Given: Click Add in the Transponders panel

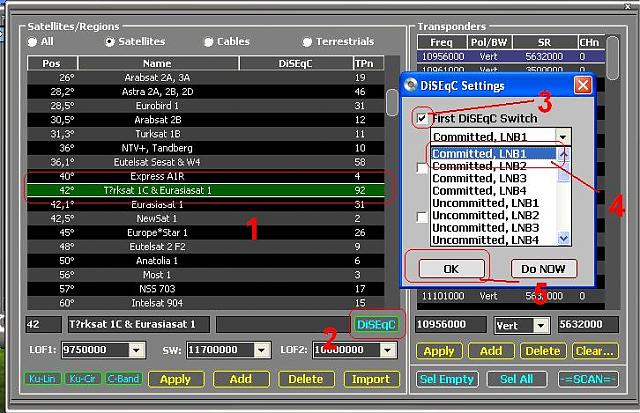Looking at the screenshot, I should pos(491,351).
